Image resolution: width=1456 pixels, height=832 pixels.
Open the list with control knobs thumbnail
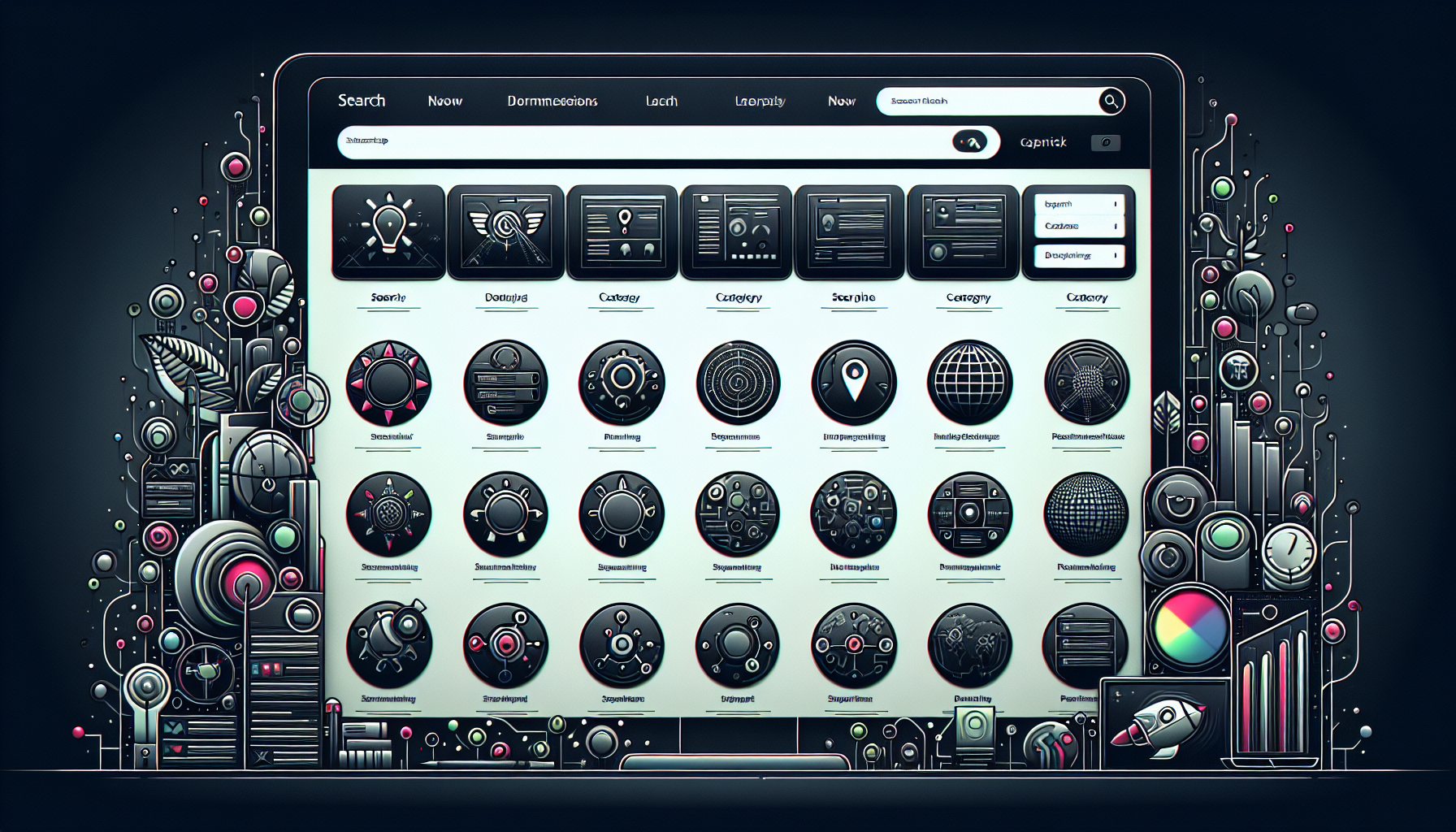736,232
